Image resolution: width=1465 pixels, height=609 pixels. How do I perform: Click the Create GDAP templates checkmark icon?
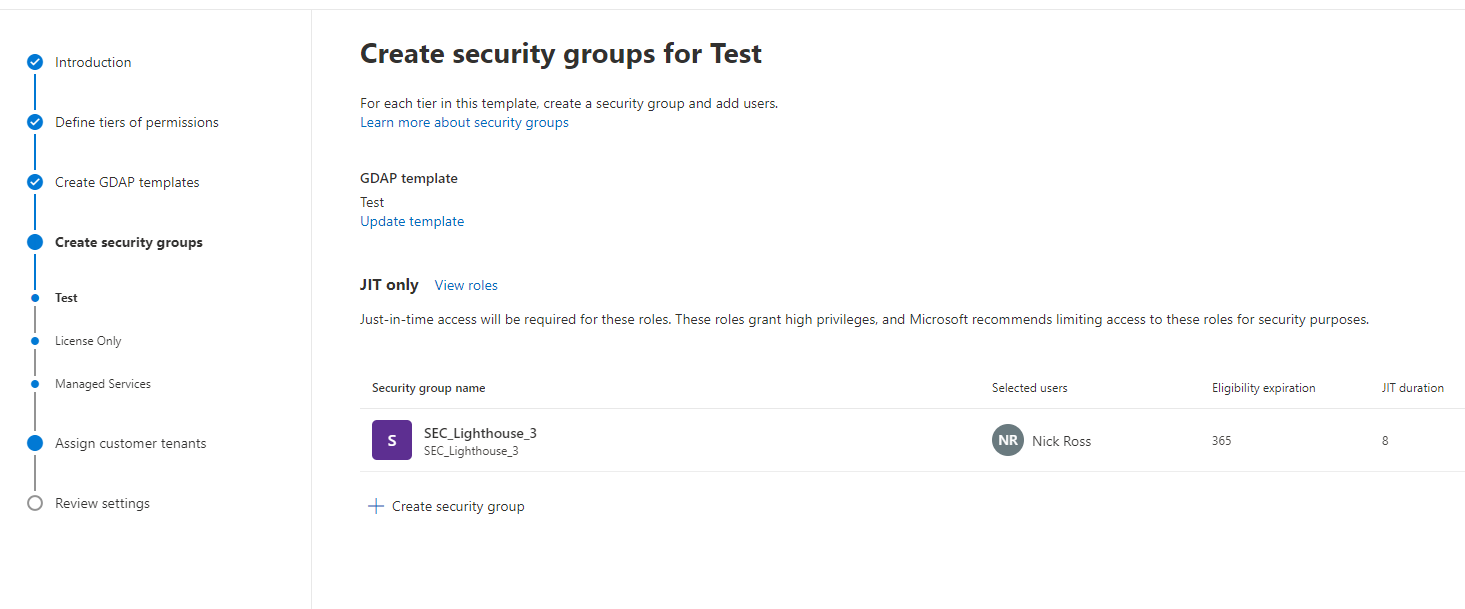[35, 182]
